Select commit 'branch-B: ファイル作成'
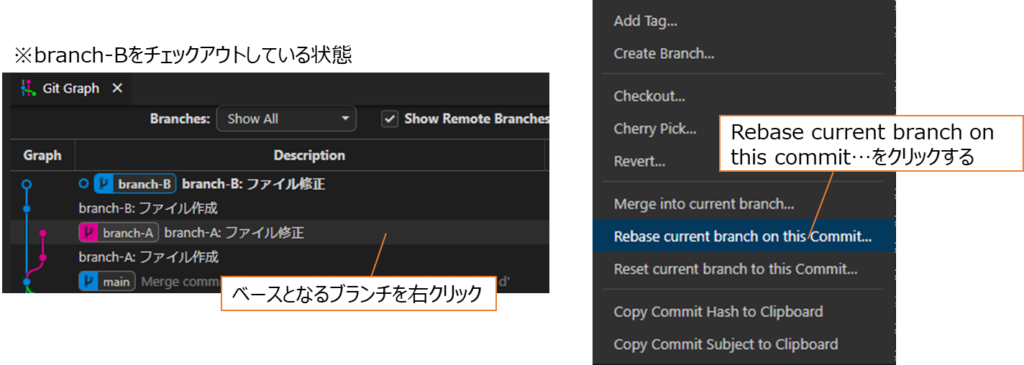Viewport: 1024px width, 365px height. click(x=148, y=208)
